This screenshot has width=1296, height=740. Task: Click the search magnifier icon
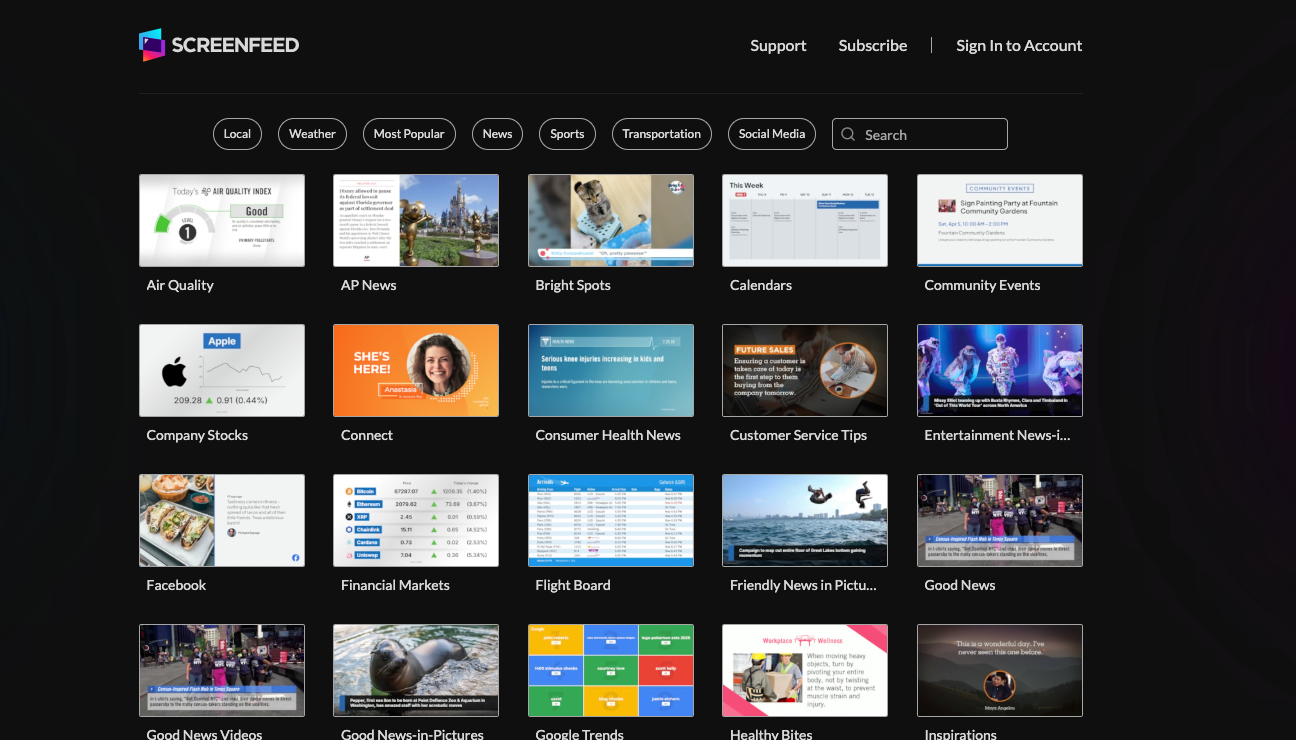[x=848, y=134]
